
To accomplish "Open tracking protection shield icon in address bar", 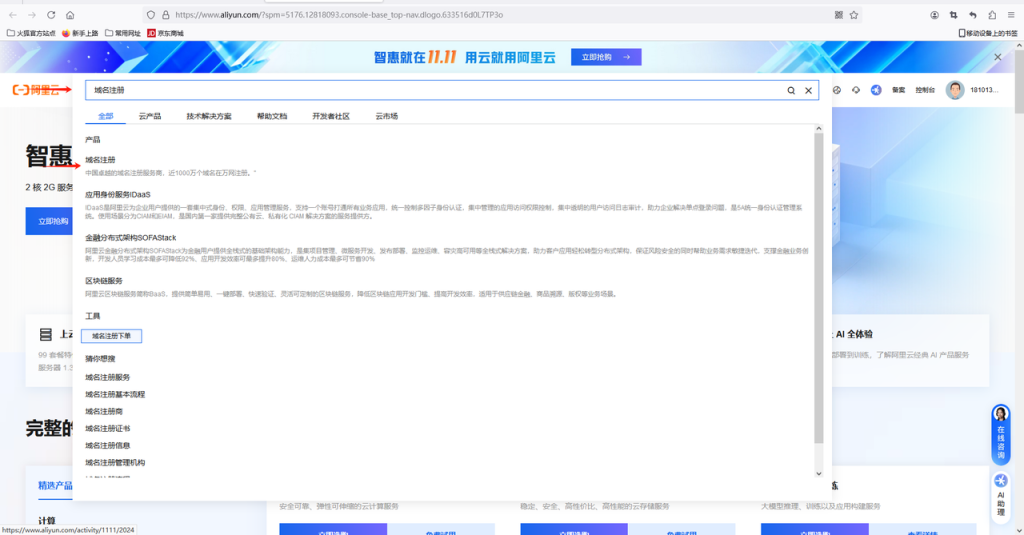I will tap(151, 15).
